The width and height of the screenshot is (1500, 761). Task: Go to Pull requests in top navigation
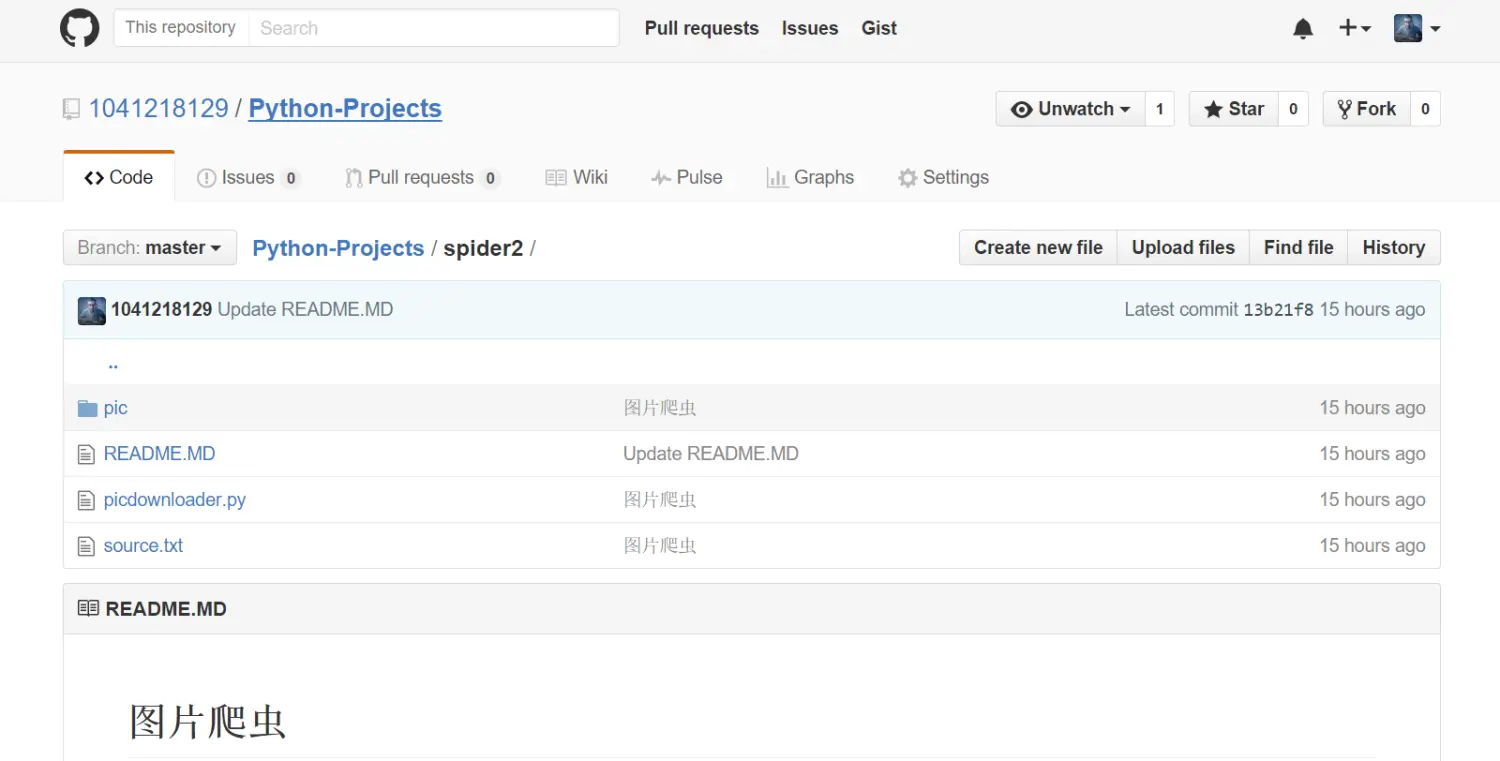(x=701, y=28)
